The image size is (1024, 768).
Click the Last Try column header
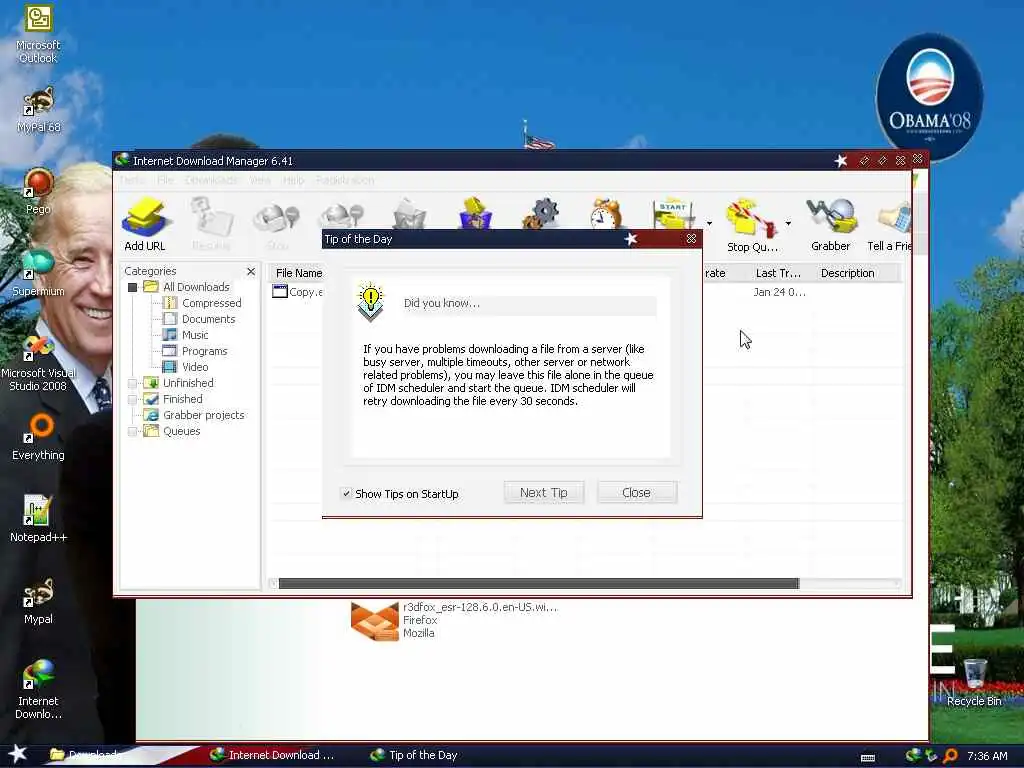[x=776, y=273]
